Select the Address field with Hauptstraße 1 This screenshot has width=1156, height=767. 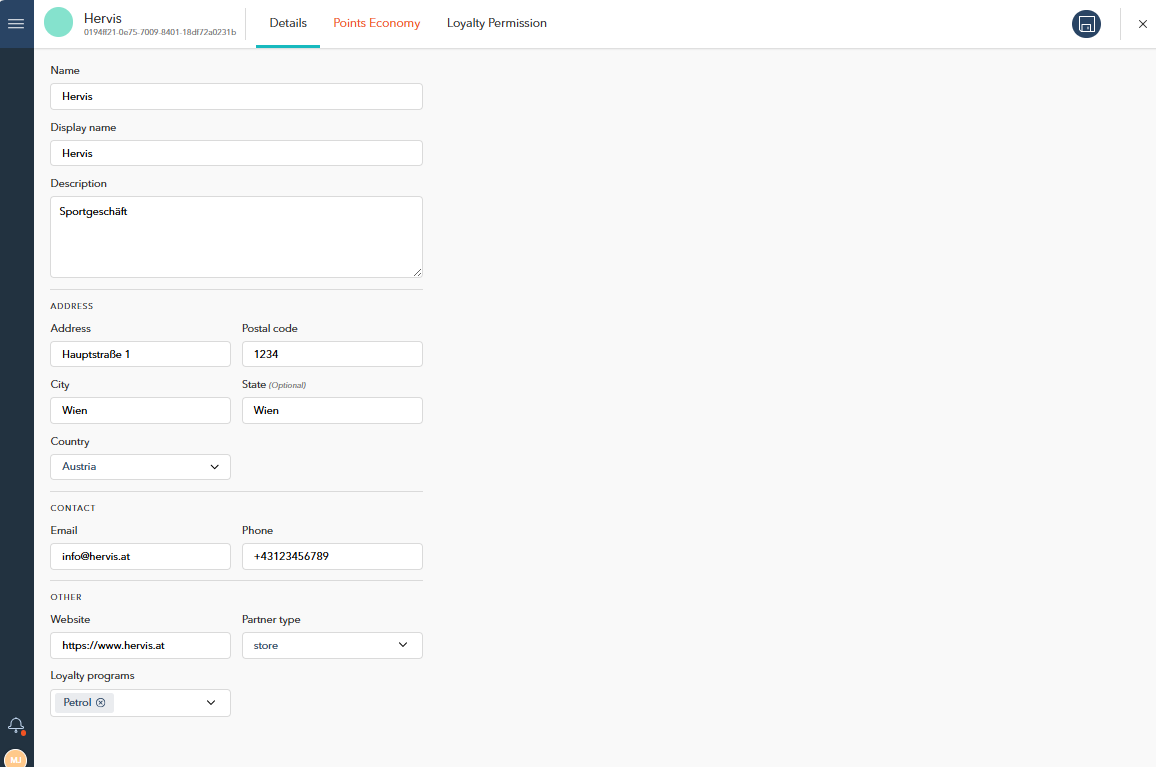pyautogui.click(x=140, y=354)
